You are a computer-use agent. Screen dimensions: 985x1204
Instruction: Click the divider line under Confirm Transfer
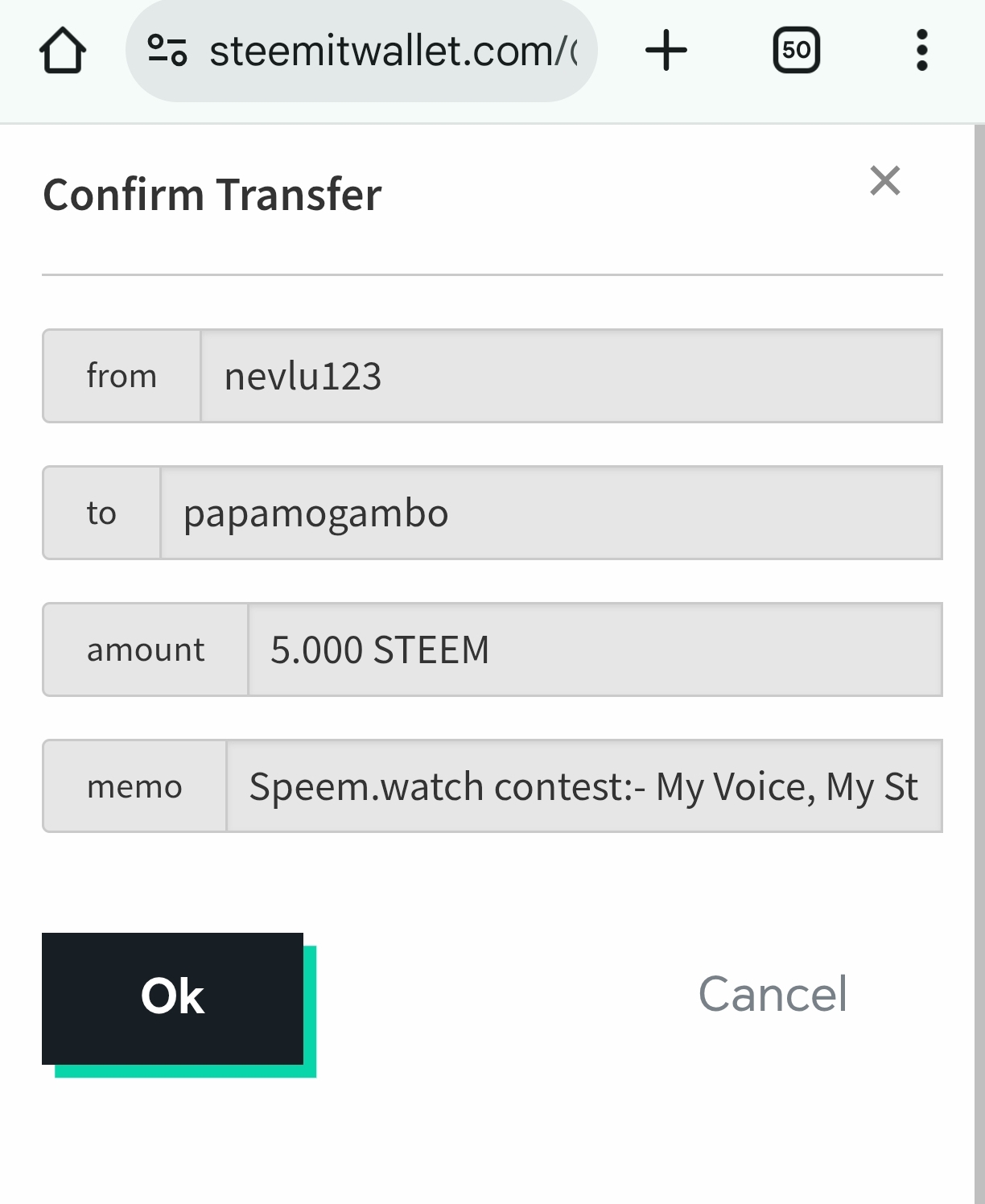pyautogui.click(x=492, y=275)
